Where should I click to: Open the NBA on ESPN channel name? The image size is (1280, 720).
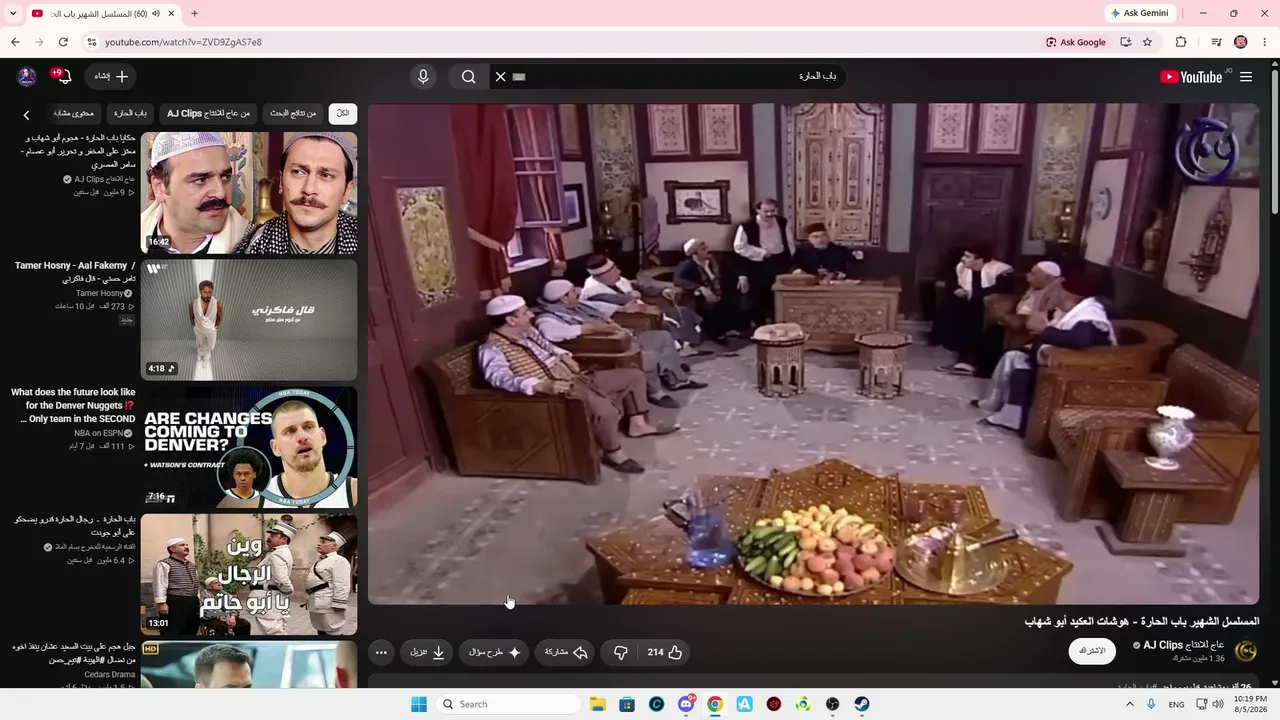coord(99,433)
